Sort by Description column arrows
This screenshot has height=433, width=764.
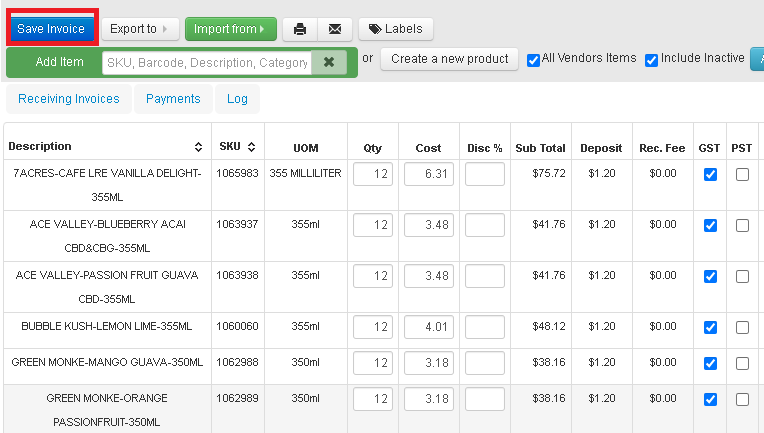point(198,147)
